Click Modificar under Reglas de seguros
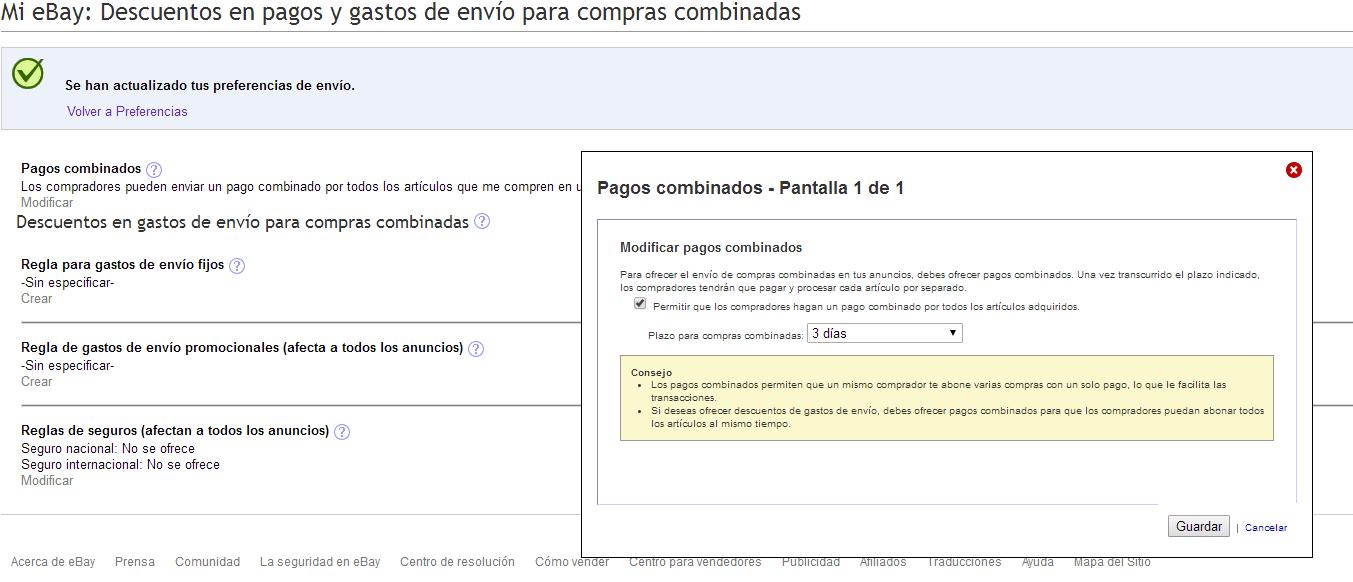Image resolution: width=1353 pixels, height=582 pixels. [47, 481]
